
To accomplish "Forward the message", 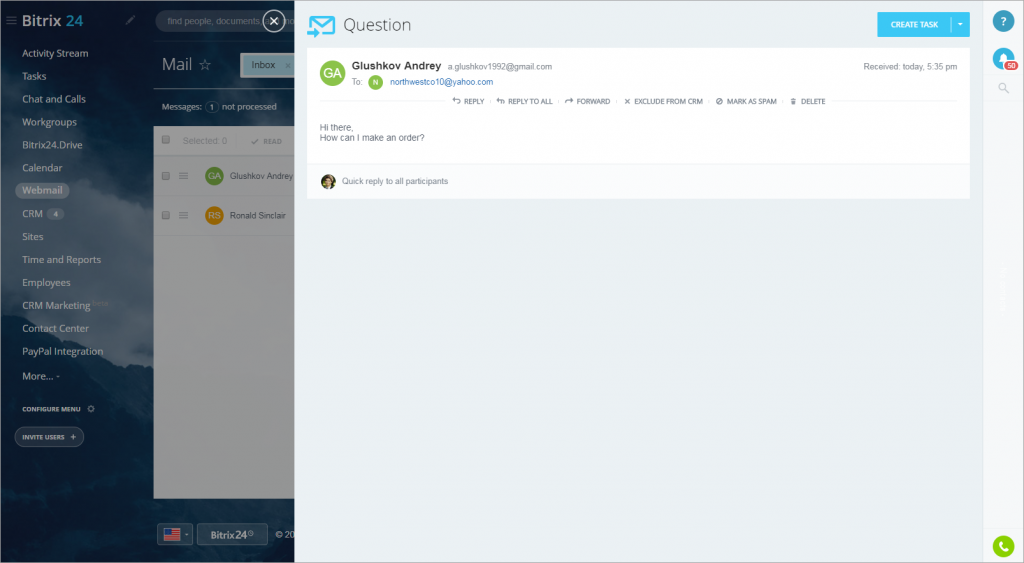I will click(588, 101).
